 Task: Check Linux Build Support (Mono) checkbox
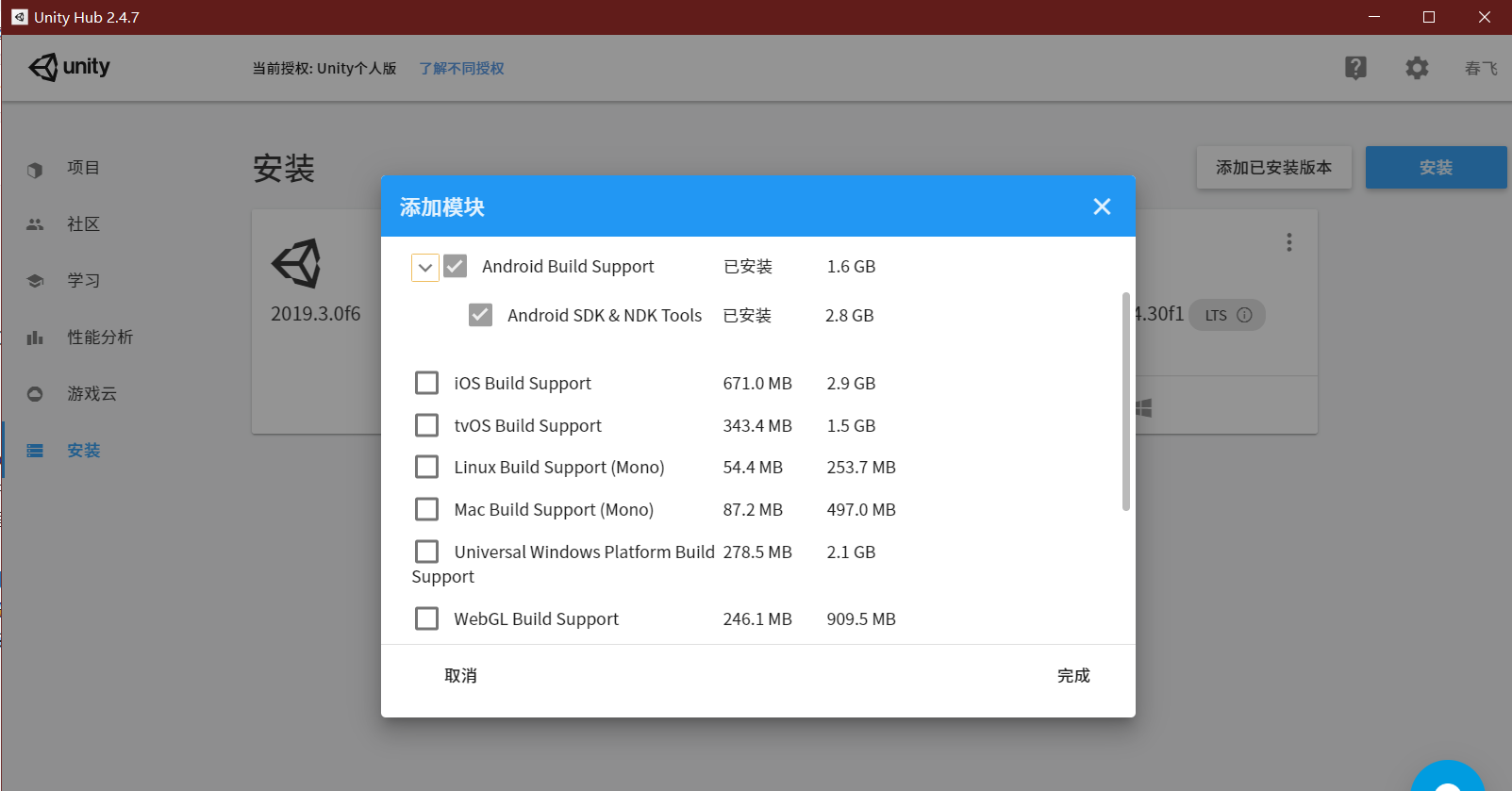tap(426, 467)
